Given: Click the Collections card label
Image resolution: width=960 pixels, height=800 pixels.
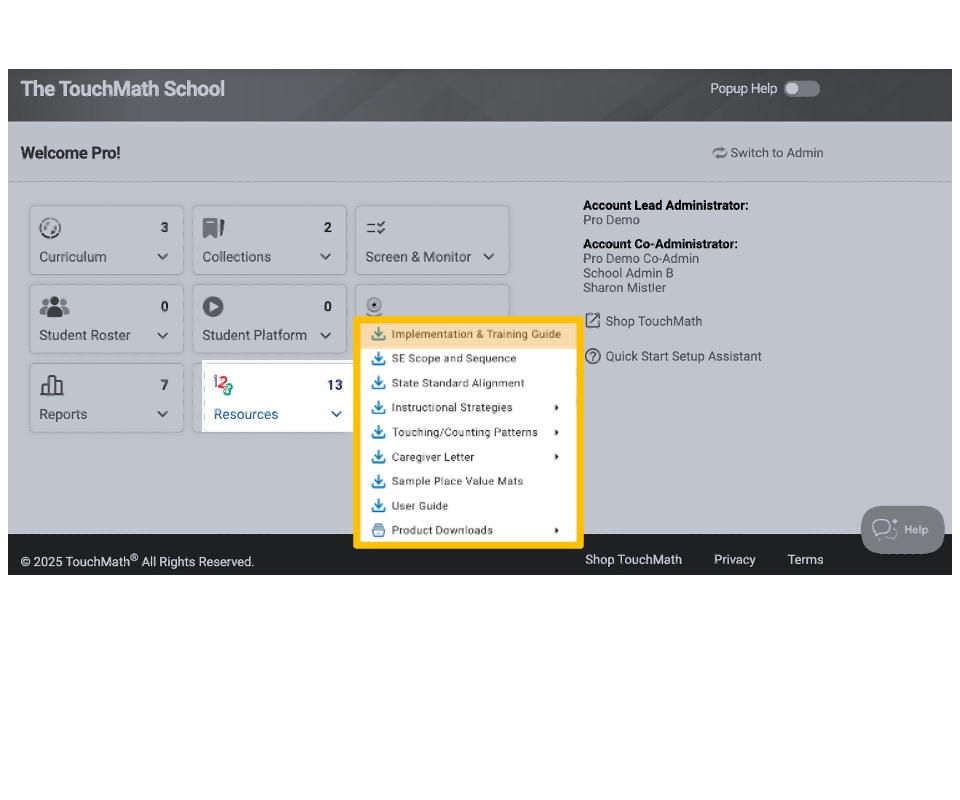Looking at the screenshot, I should tap(236, 257).
